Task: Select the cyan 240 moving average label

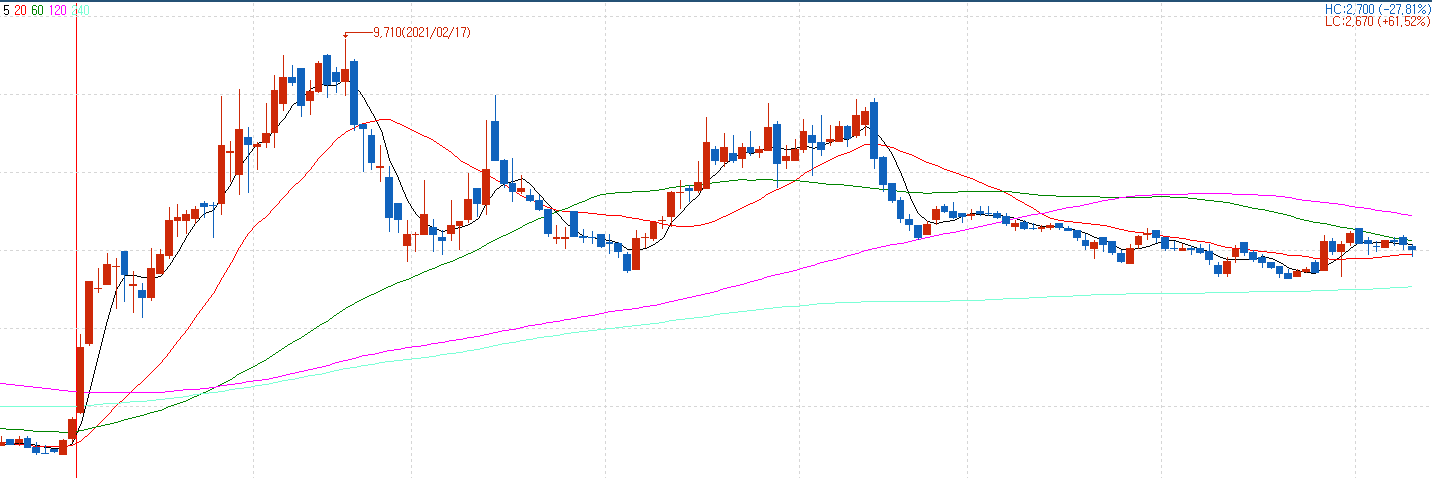Action: (x=82, y=10)
